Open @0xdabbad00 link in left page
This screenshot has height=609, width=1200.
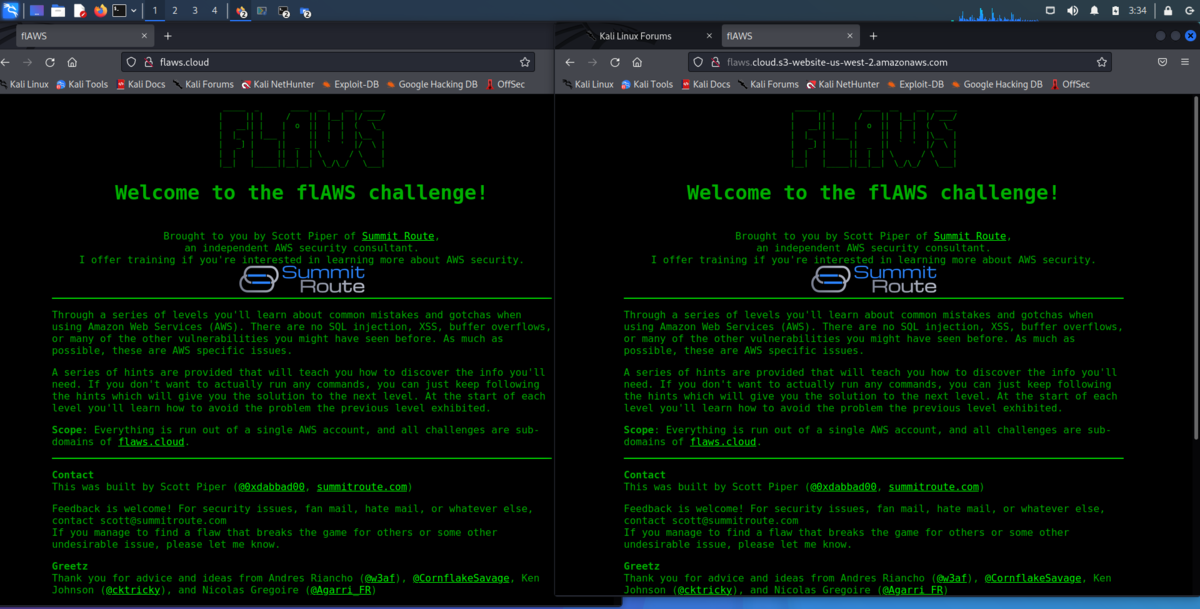tap(271, 487)
